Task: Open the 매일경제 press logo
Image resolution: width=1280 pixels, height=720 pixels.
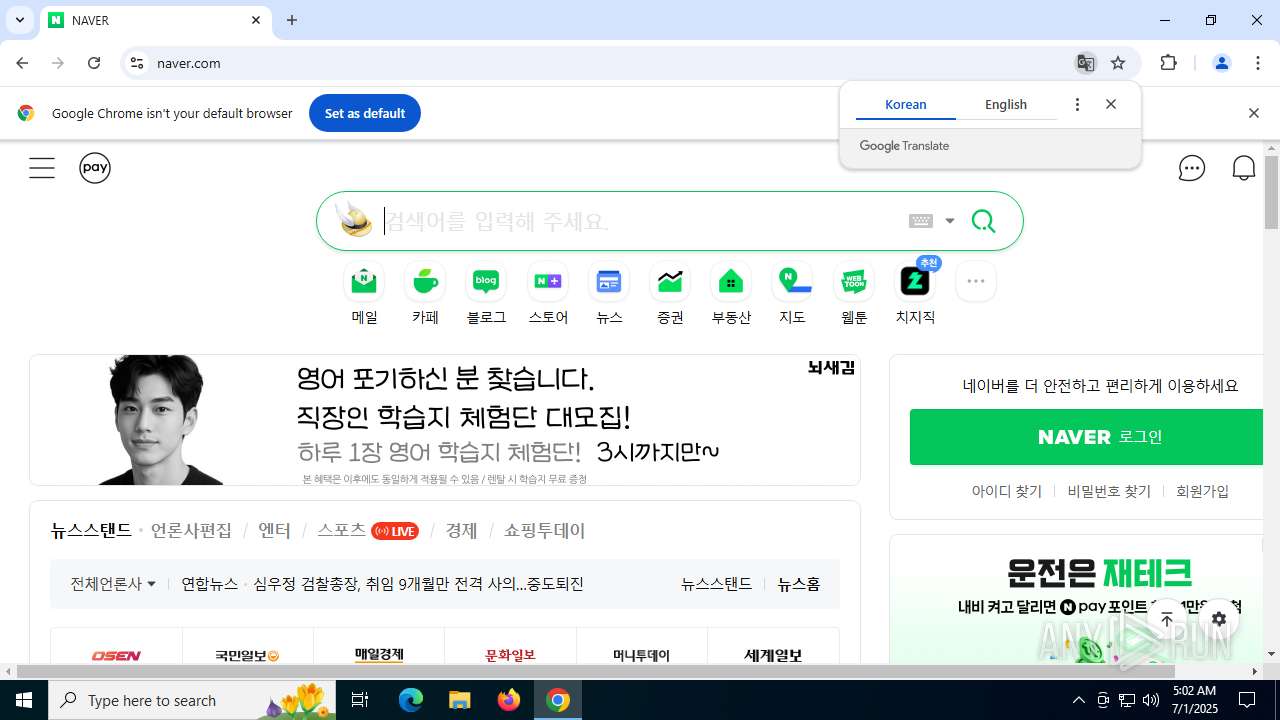Action: (379, 655)
